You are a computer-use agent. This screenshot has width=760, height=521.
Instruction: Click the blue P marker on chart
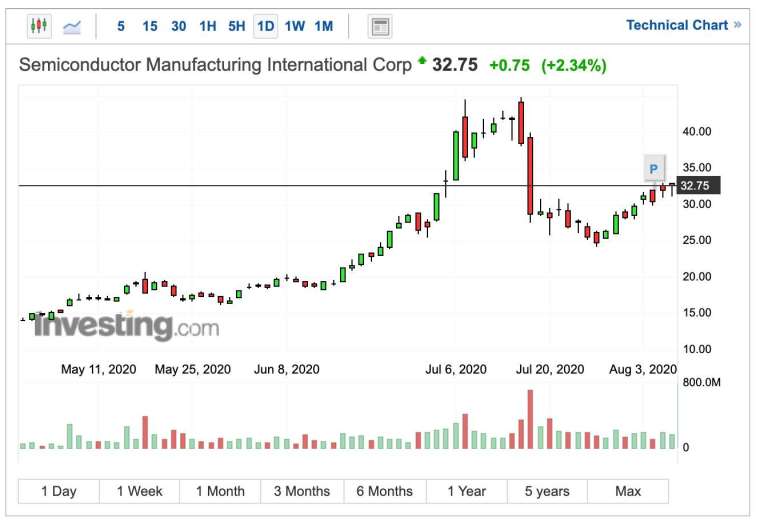[x=654, y=169]
